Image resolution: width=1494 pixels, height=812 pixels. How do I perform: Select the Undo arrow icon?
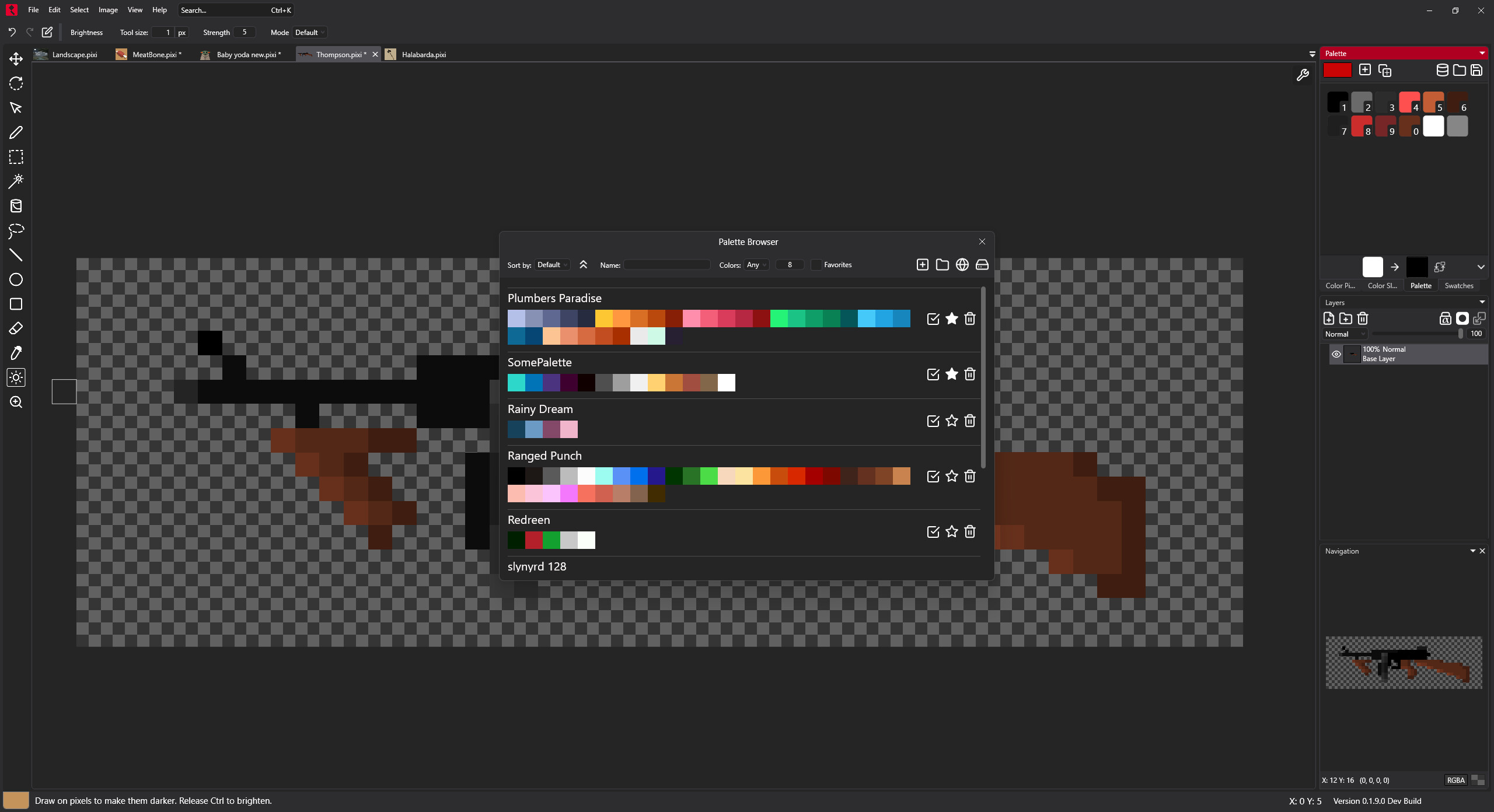pos(12,32)
